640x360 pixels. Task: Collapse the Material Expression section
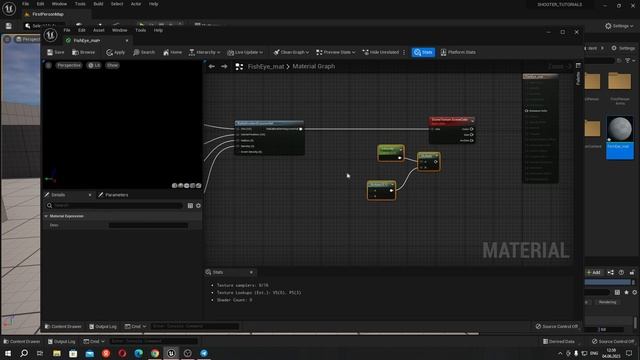coord(46,216)
